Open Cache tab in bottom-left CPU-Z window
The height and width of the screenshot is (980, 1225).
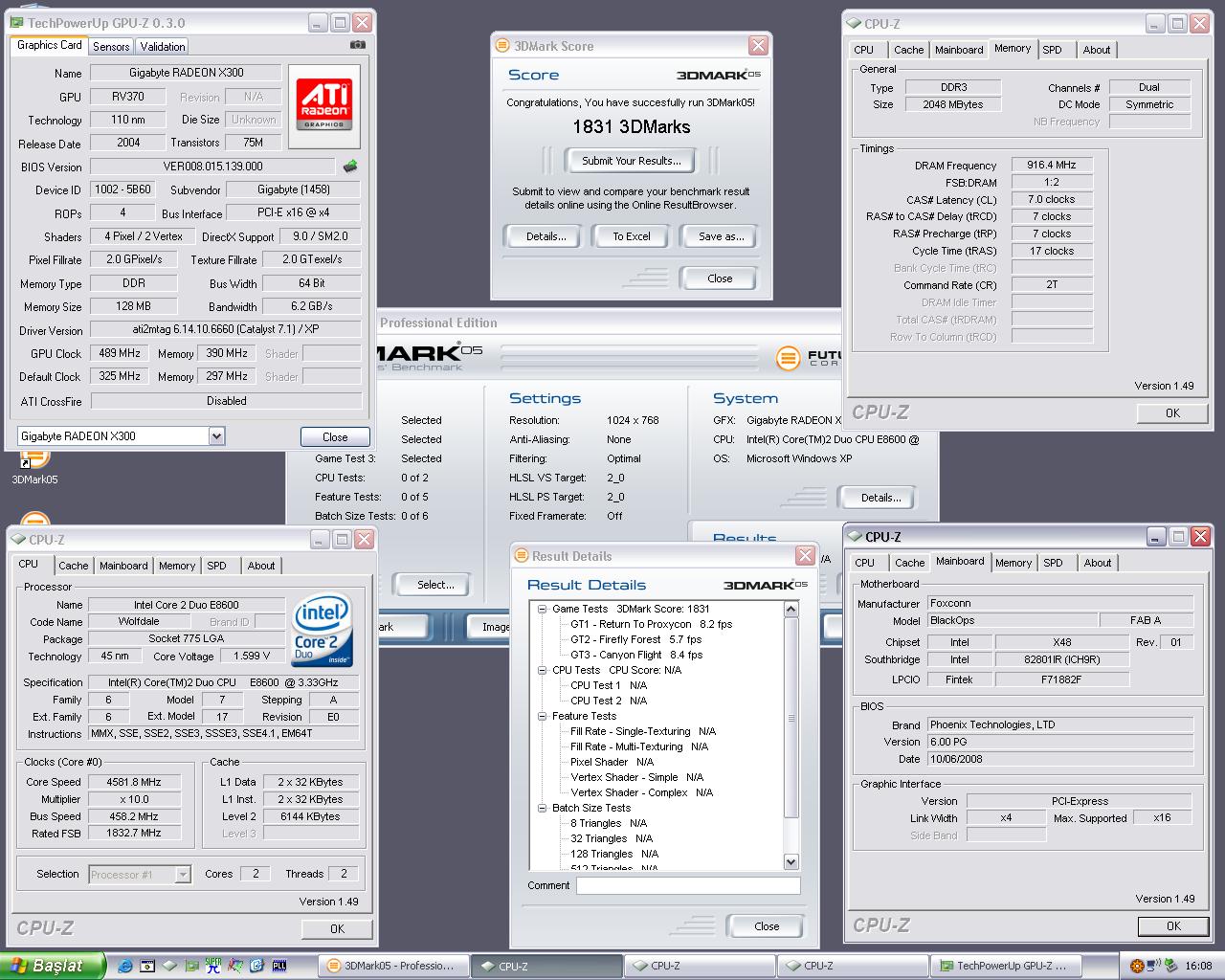click(x=74, y=566)
